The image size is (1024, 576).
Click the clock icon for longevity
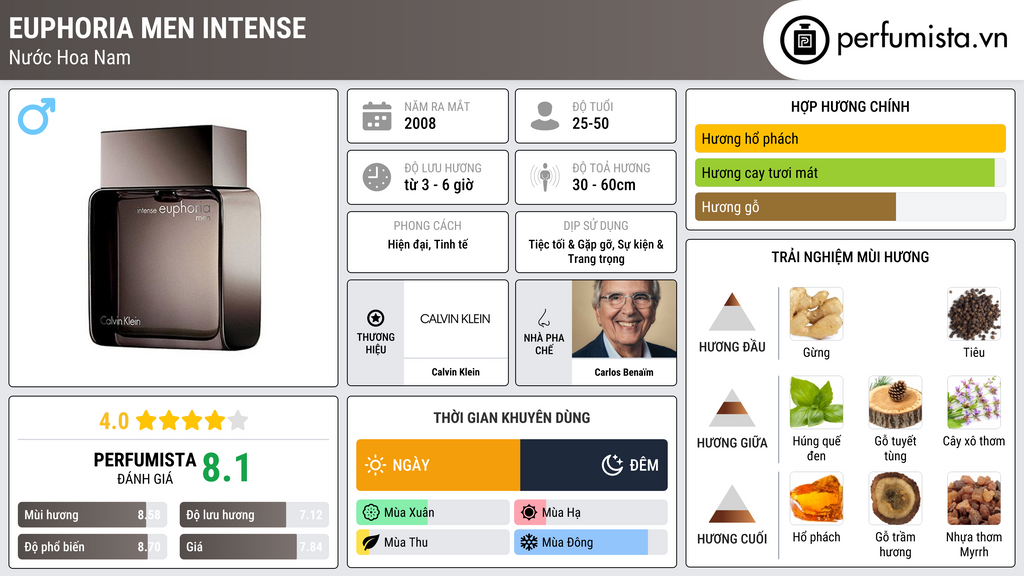point(376,177)
